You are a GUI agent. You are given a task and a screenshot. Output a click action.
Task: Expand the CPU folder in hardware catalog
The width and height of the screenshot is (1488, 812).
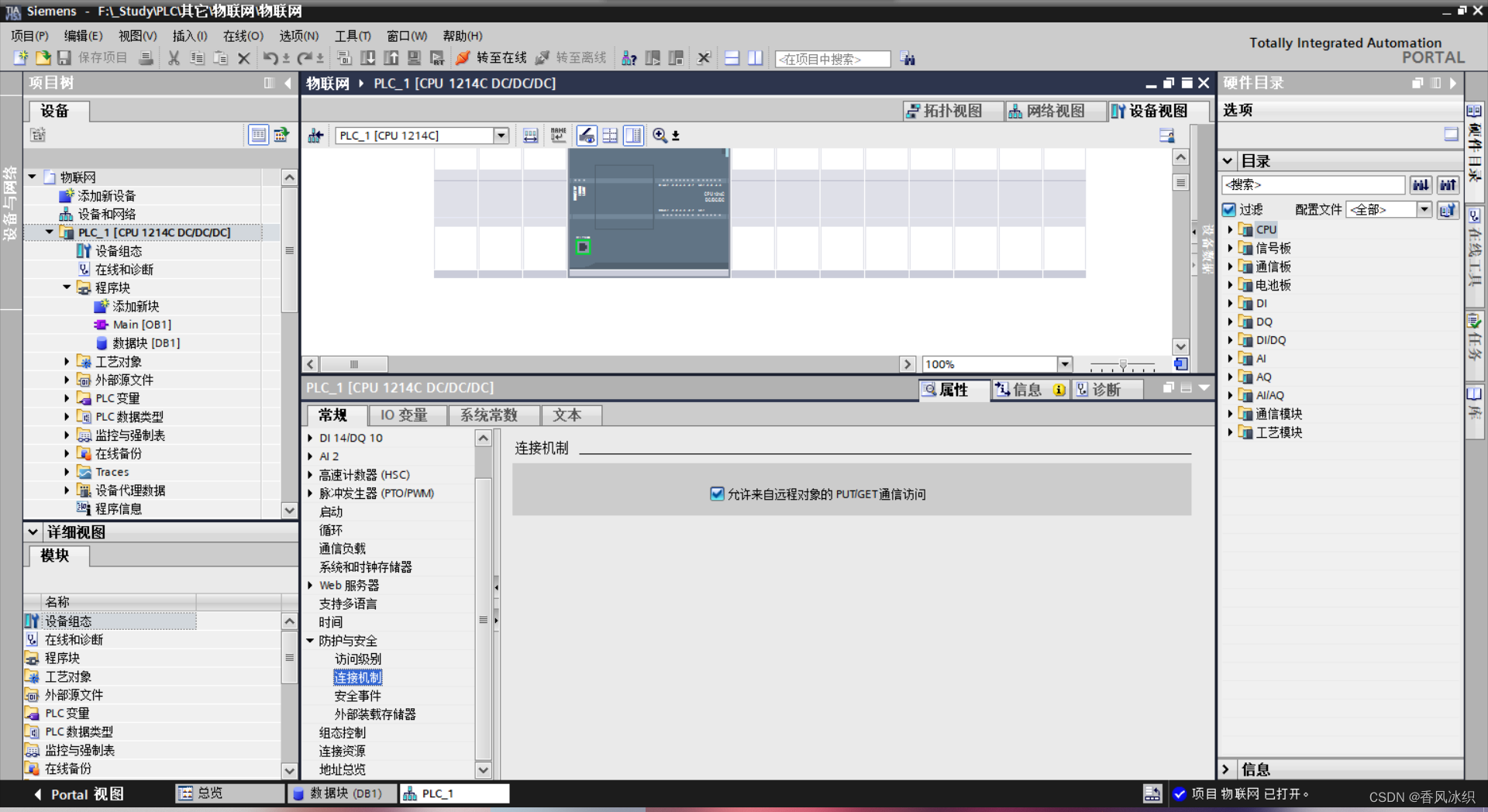pos(1230,229)
